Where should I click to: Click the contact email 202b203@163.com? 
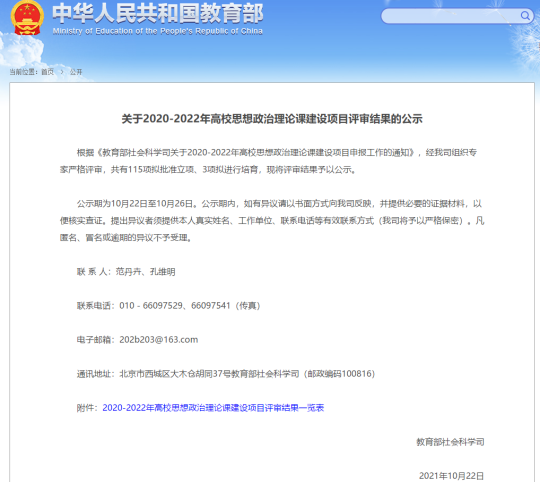pyautogui.click(x=159, y=340)
